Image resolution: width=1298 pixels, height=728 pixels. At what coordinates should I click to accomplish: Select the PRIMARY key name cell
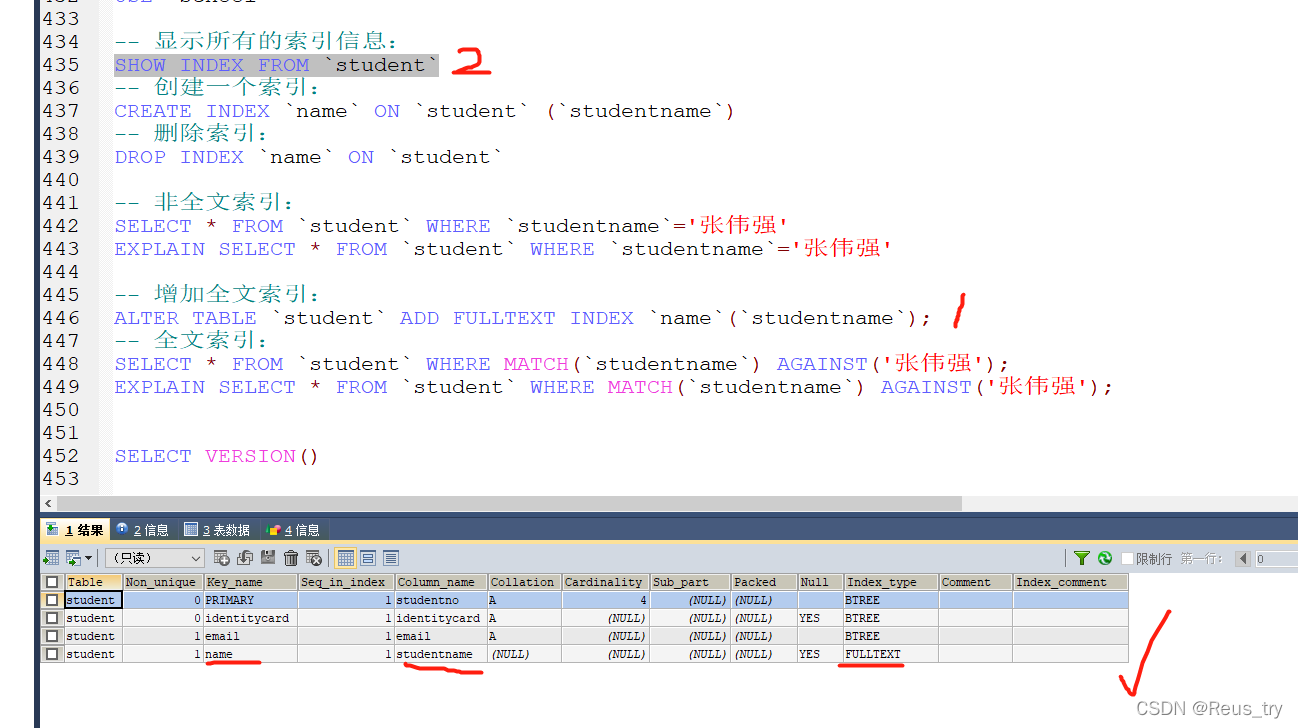250,600
